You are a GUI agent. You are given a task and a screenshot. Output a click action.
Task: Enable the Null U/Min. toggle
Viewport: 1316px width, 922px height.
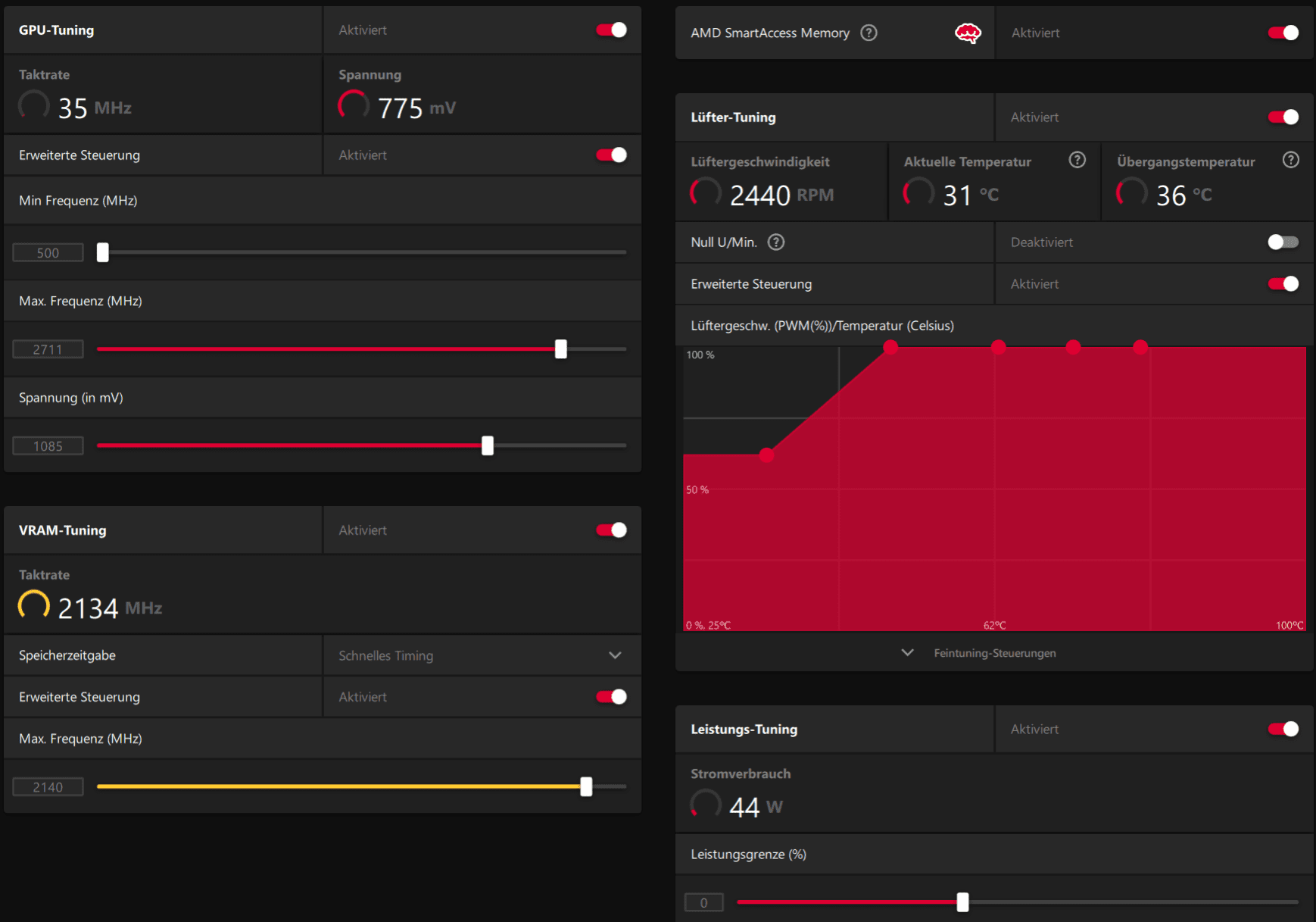[1283, 242]
